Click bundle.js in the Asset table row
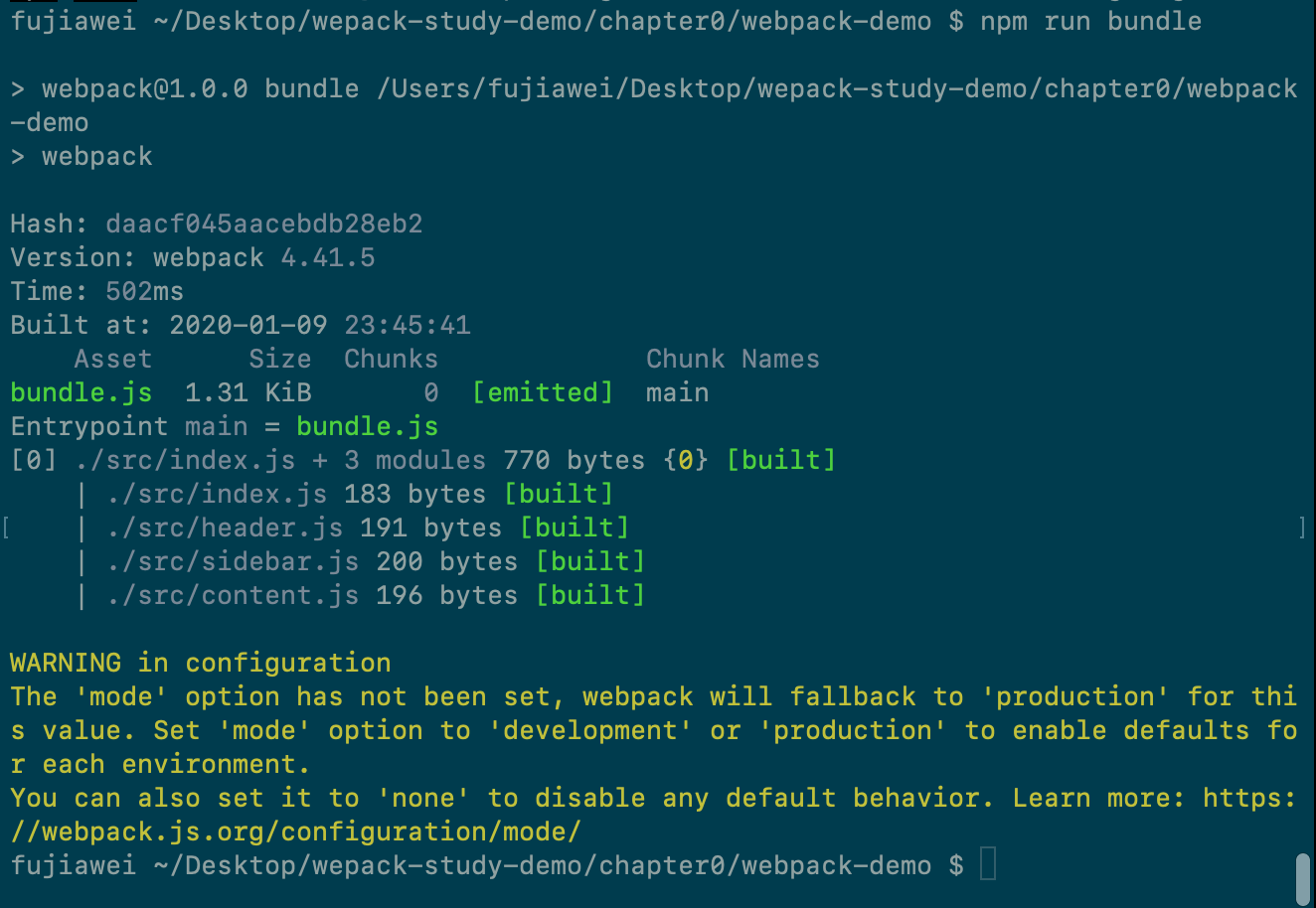The image size is (1316, 908). (81, 392)
